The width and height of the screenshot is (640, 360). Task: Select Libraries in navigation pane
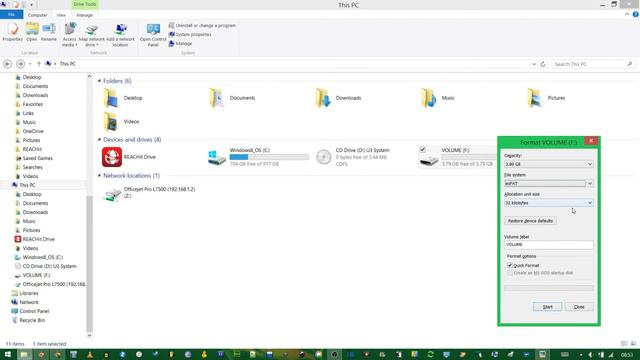29,293
